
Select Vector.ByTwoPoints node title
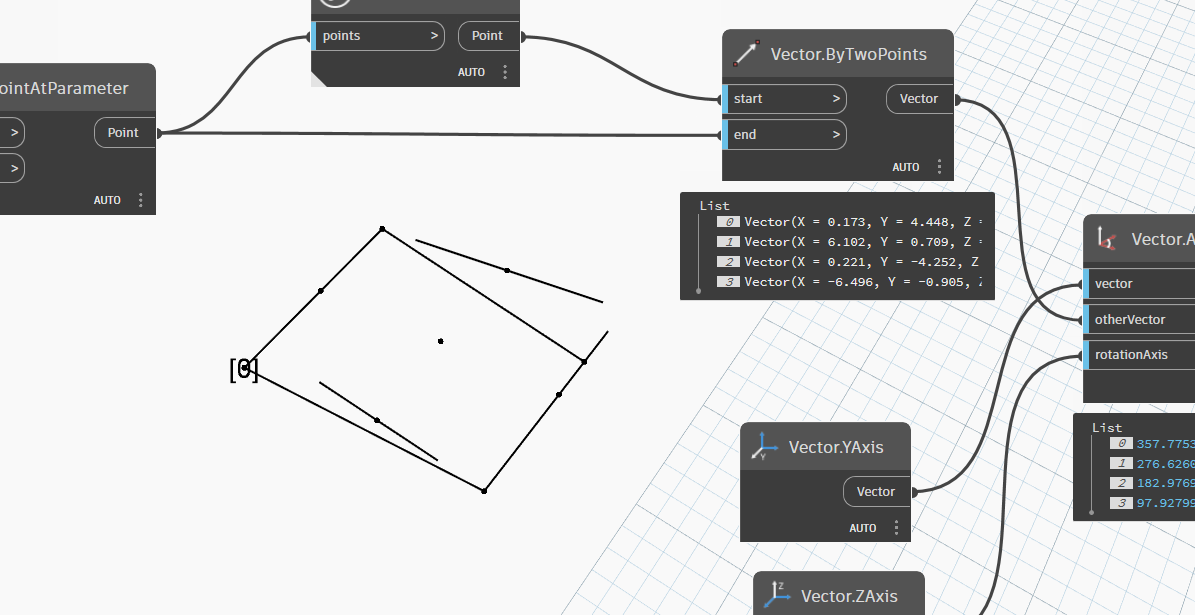coord(848,54)
